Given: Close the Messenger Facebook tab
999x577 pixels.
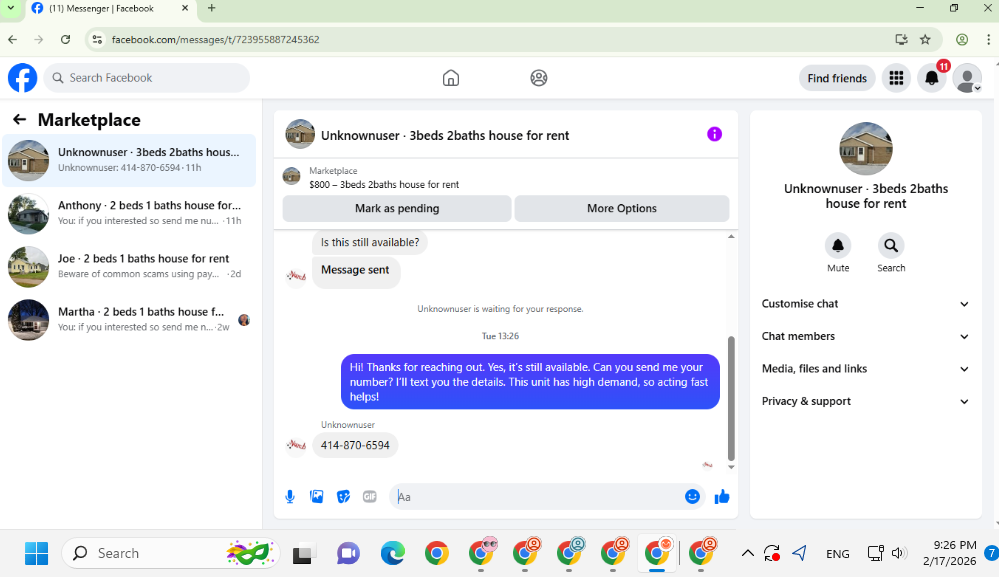Looking at the screenshot, I should (x=185, y=8).
